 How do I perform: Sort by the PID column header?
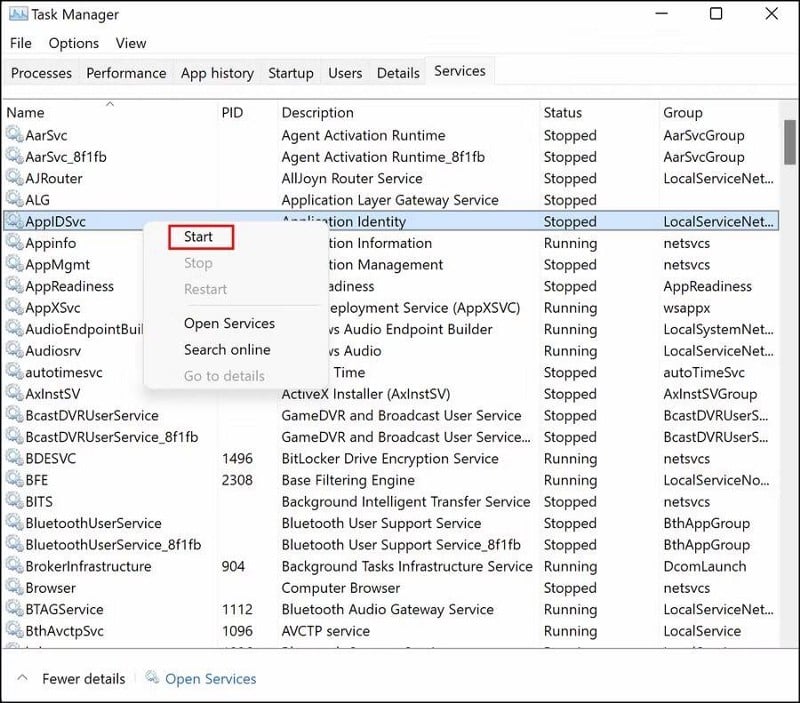coord(232,112)
